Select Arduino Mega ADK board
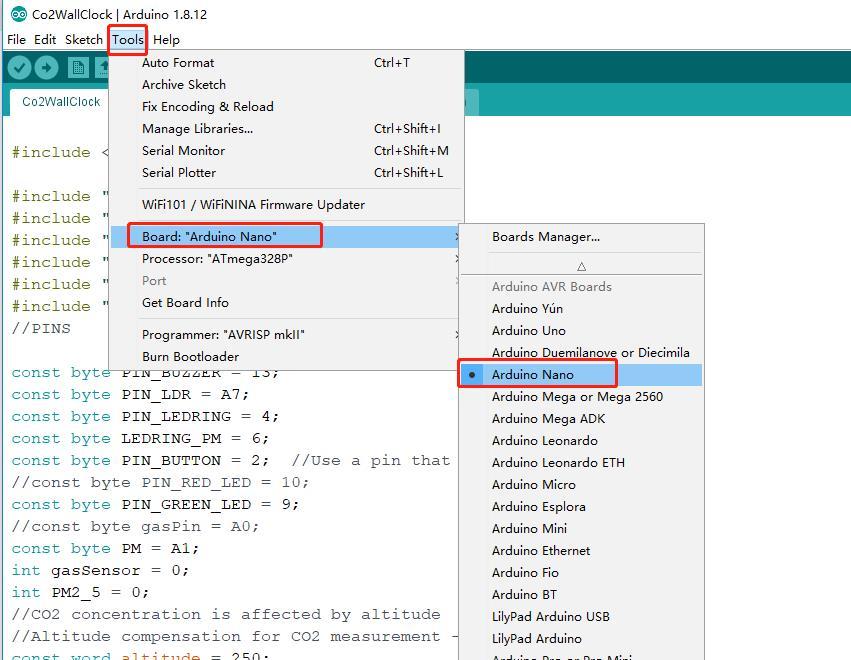The image size is (851, 660). [581, 418]
